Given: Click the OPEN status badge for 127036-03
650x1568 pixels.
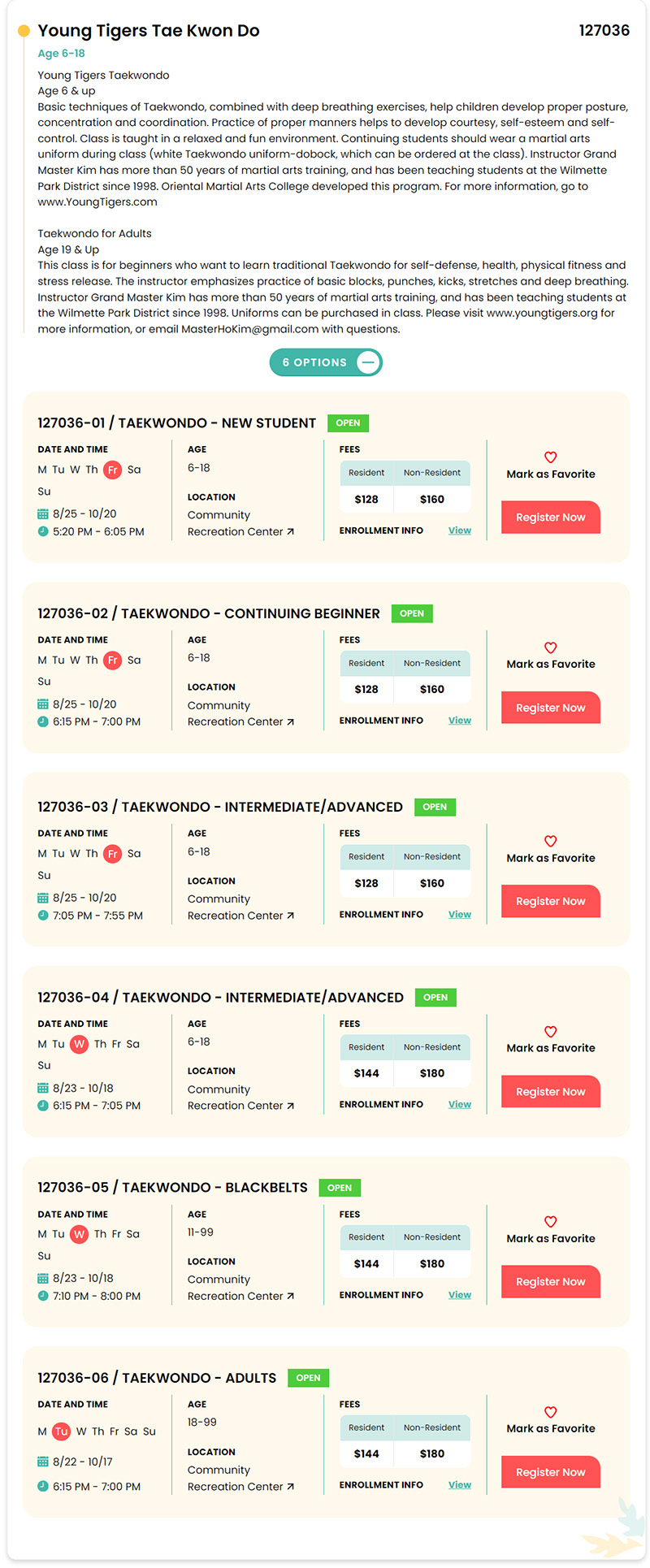Looking at the screenshot, I should point(435,807).
